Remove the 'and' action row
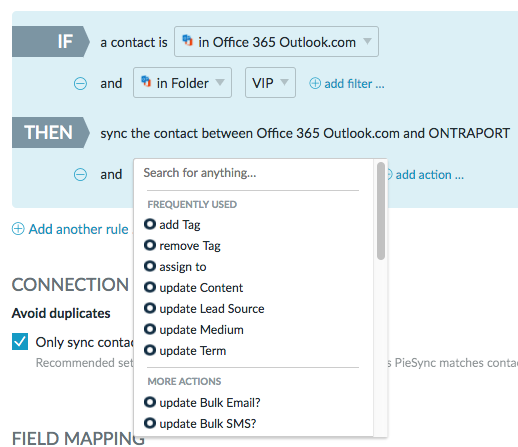Screen dimensions: 518x447 tap(80, 174)
